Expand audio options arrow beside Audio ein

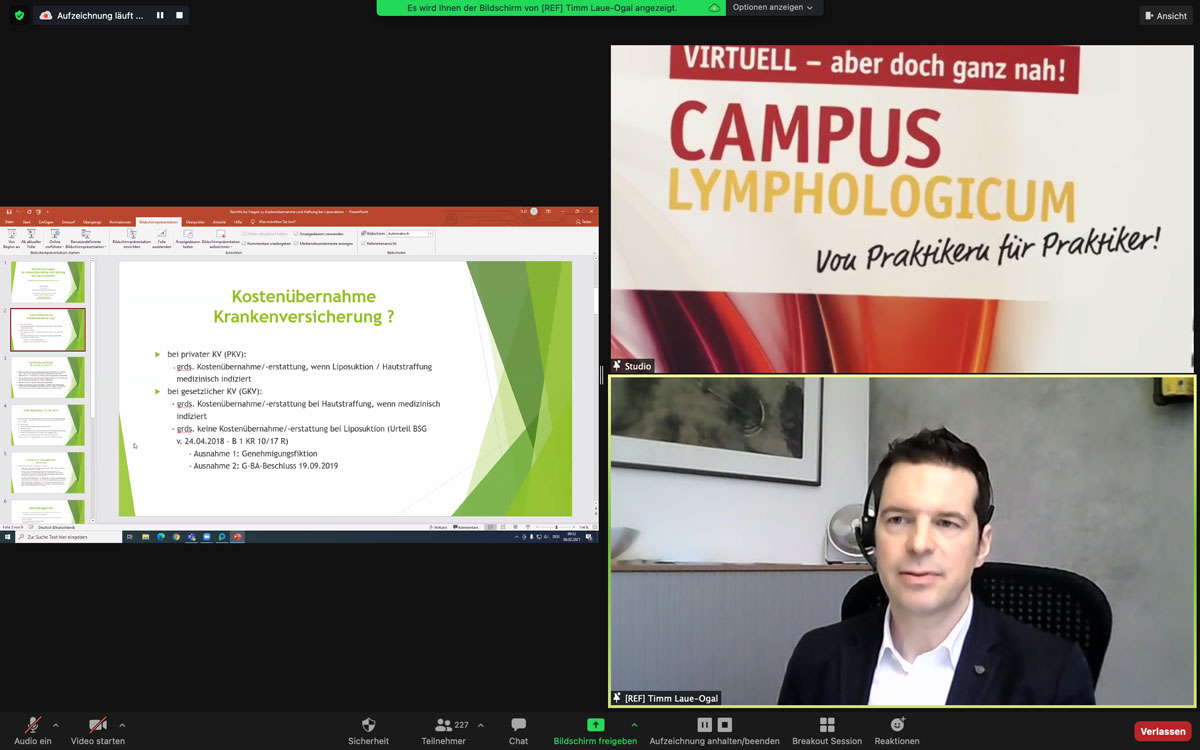55,725
